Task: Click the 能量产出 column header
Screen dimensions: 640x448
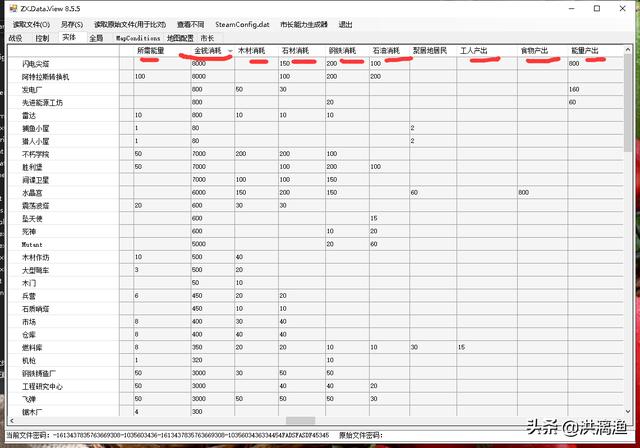Action: (x=585, y=50)
